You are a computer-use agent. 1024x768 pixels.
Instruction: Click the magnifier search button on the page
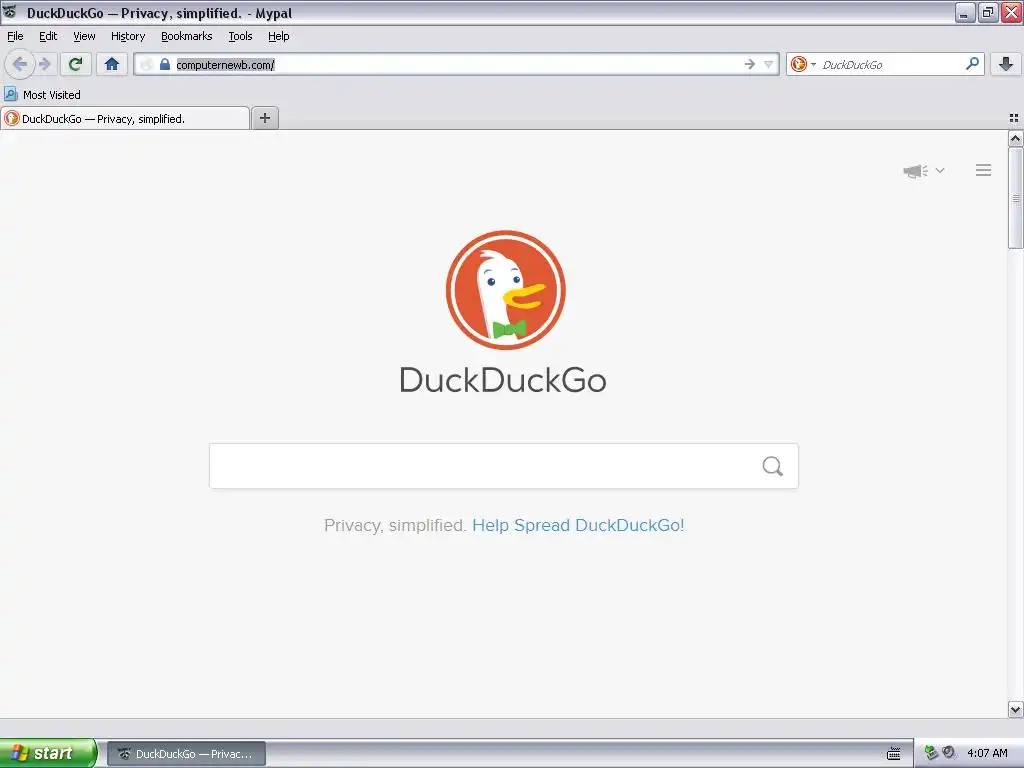tap(773, 466)
